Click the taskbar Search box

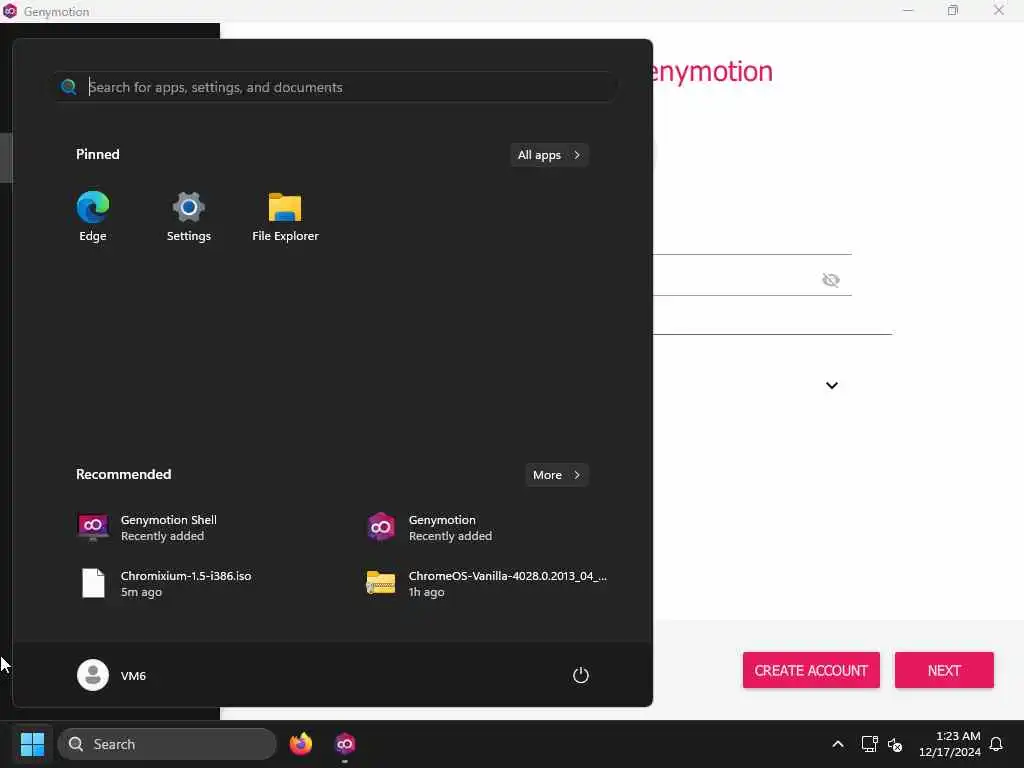(x=167, y=744)
